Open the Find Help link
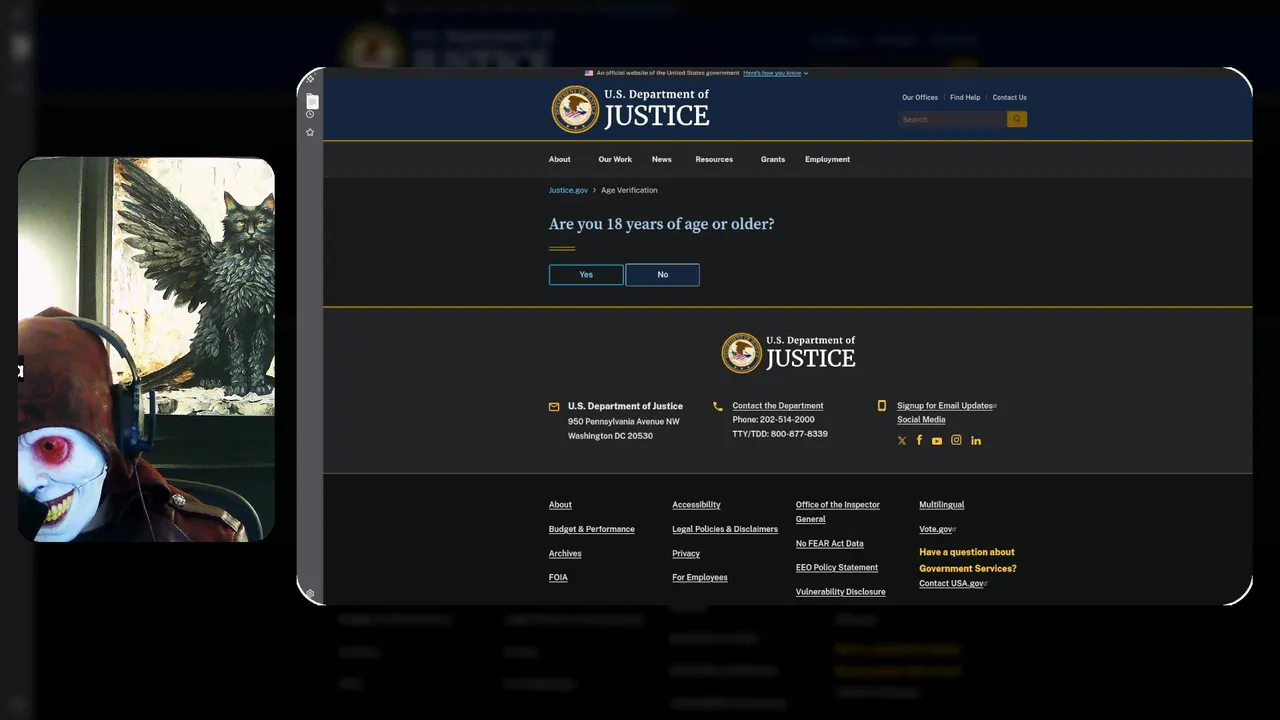This screenshot has width=1280, height=720. point(965,97)
